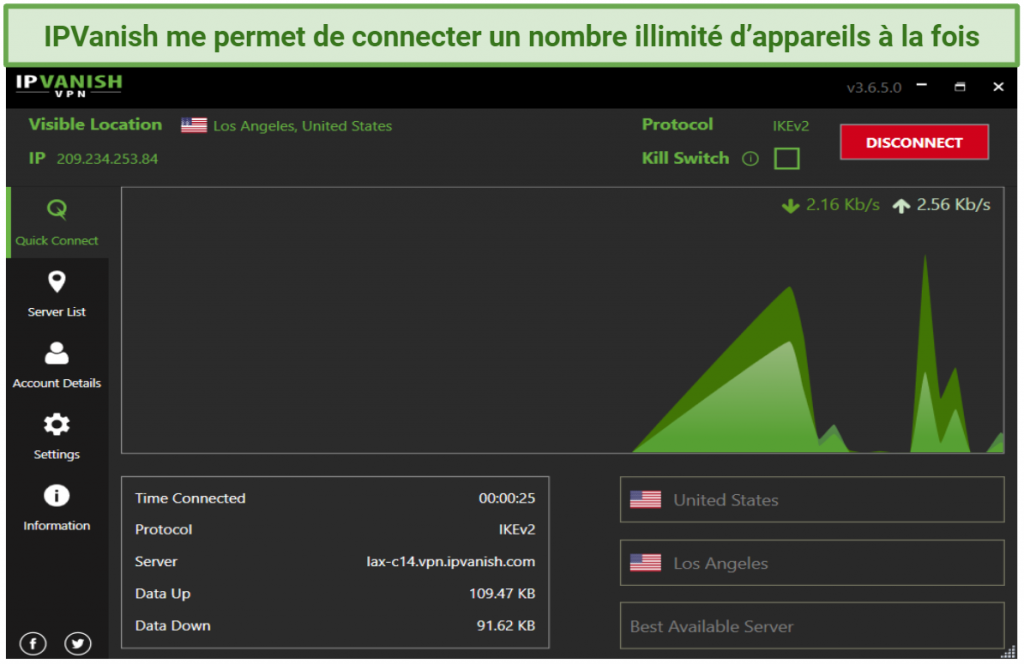The height and width of the screenshot is (664, 1024).
Task: Open the IPVanish Facebook page icon
Action: pyautogui.click(x=33, y=644)
